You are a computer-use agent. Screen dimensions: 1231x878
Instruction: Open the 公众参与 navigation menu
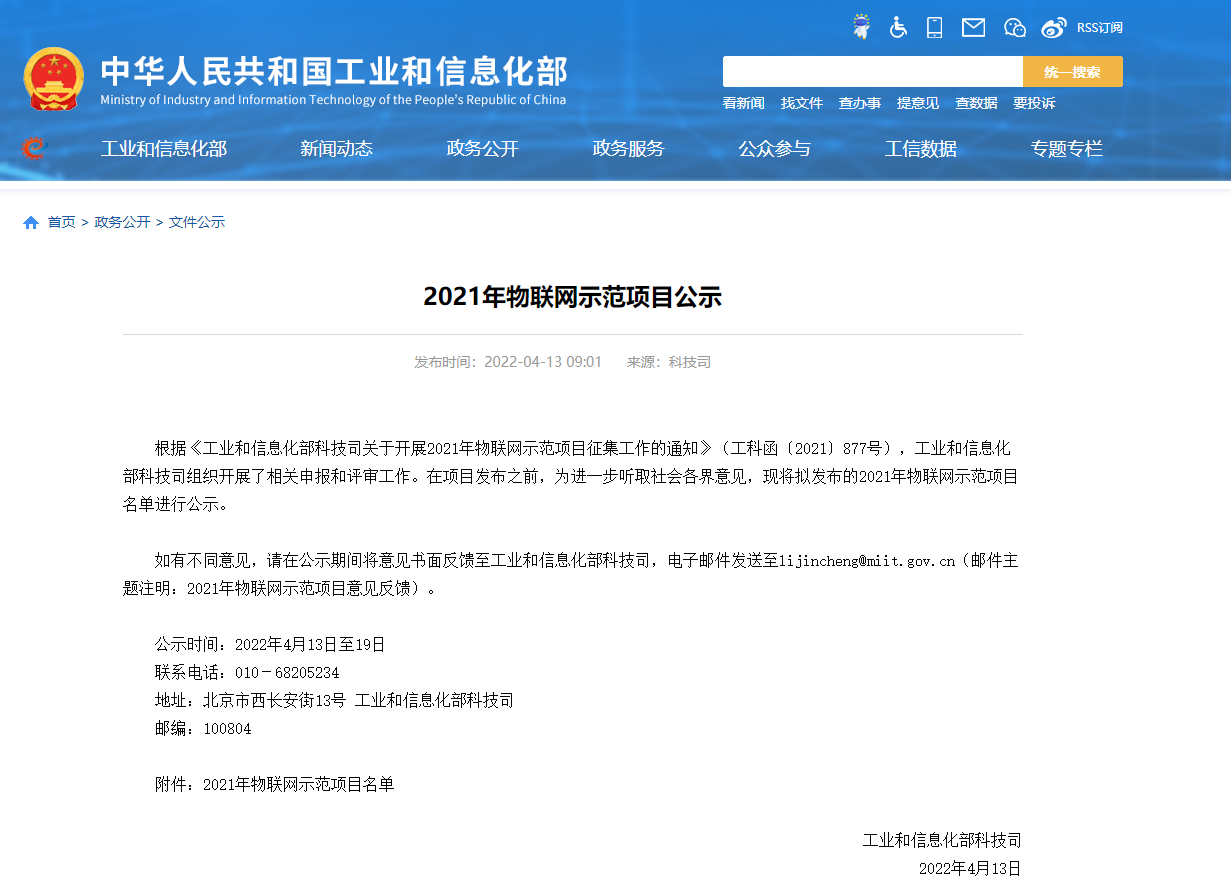(x=775, y=149)
